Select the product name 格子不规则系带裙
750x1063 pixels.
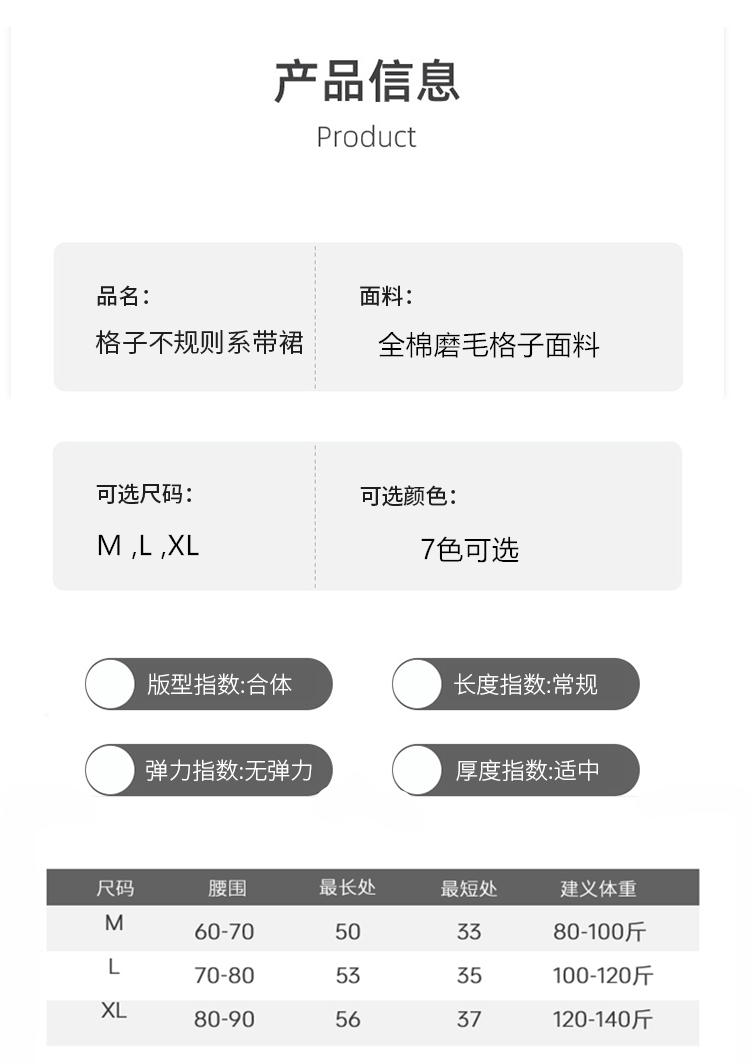tap(199, 344)
